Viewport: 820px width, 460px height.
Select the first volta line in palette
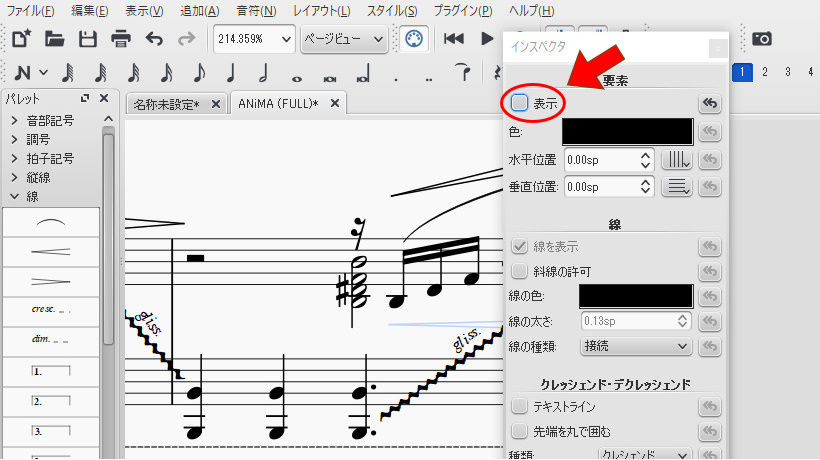[x=51, y=372]
